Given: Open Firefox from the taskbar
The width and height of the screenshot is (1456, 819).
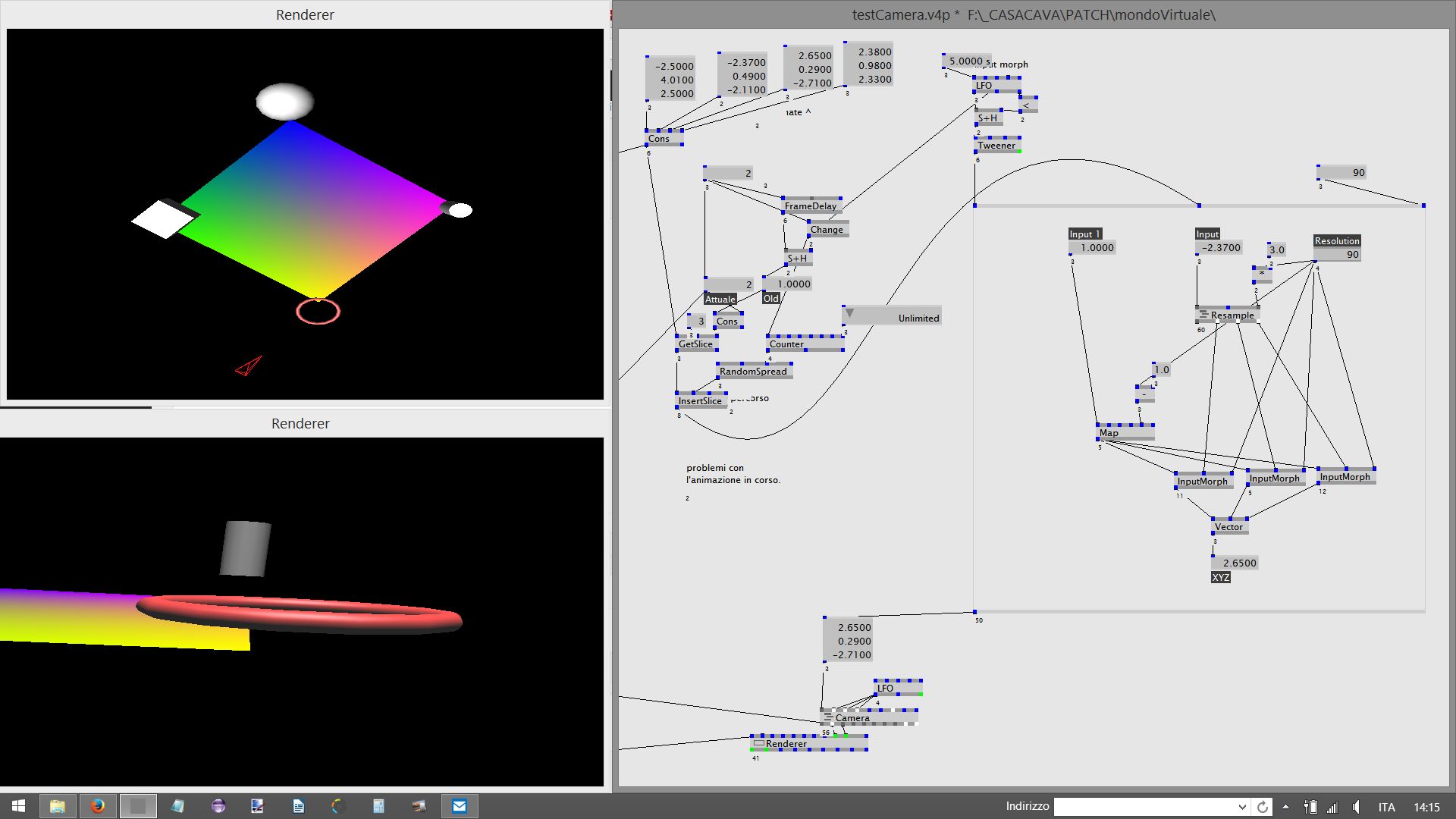Looking at the screenshot, I should pos(98,805).
